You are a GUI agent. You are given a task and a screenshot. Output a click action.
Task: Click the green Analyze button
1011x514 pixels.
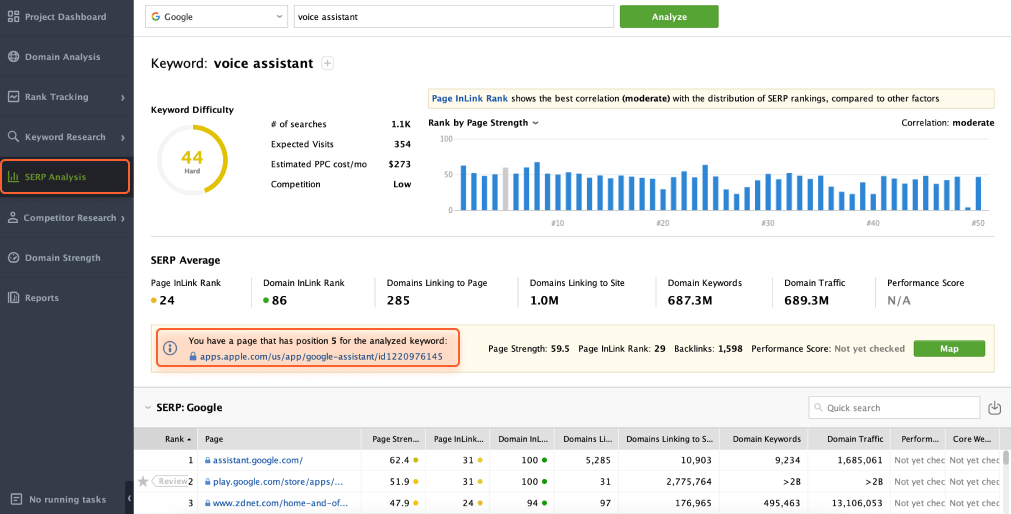click(x=668, y=17)
